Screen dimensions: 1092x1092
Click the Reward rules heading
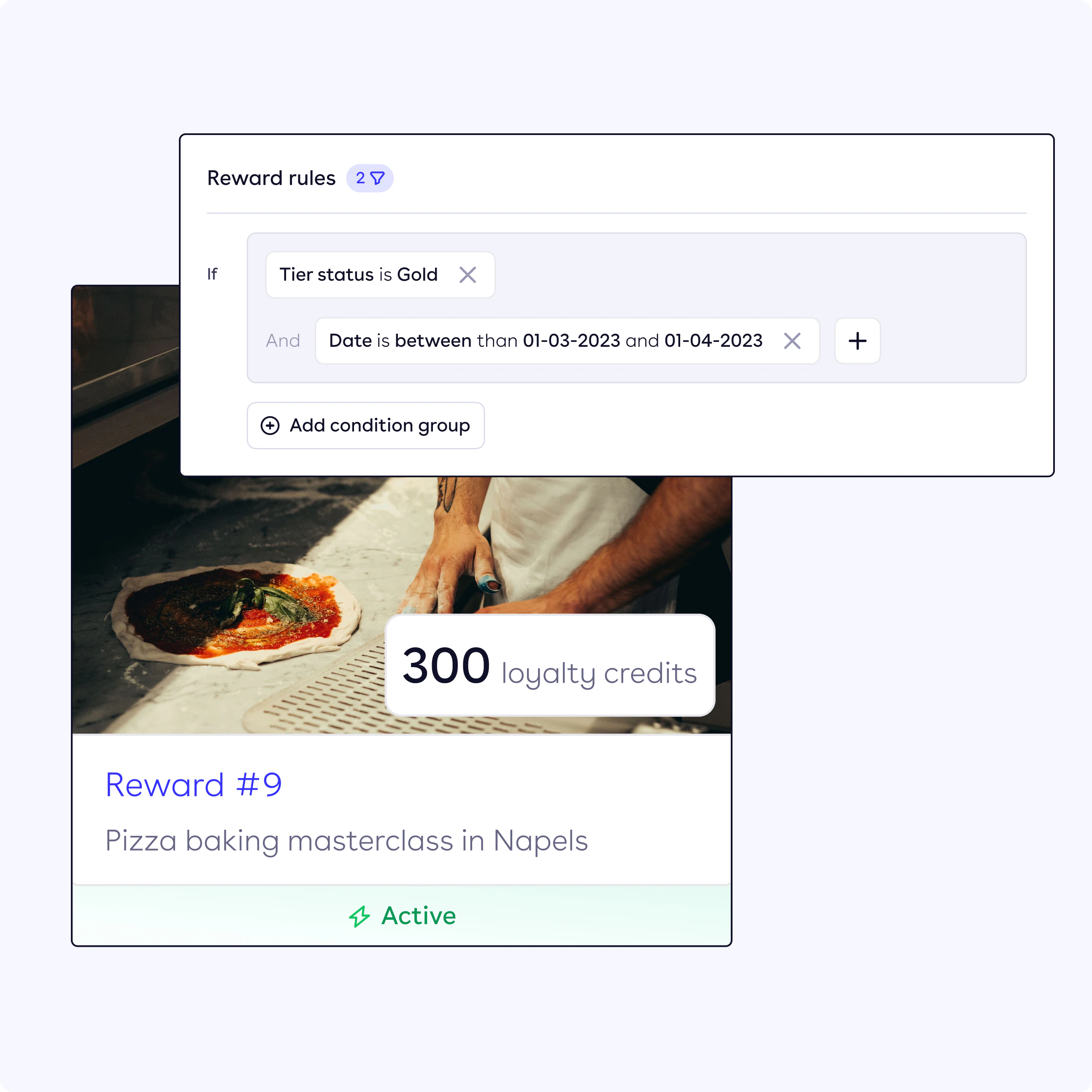pyautogui.click(x=271, y=178)
